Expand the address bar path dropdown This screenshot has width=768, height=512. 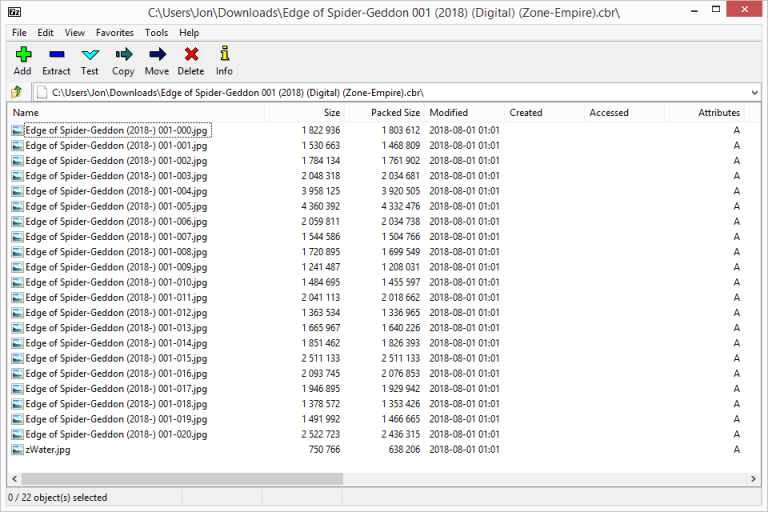pos(754,92)
